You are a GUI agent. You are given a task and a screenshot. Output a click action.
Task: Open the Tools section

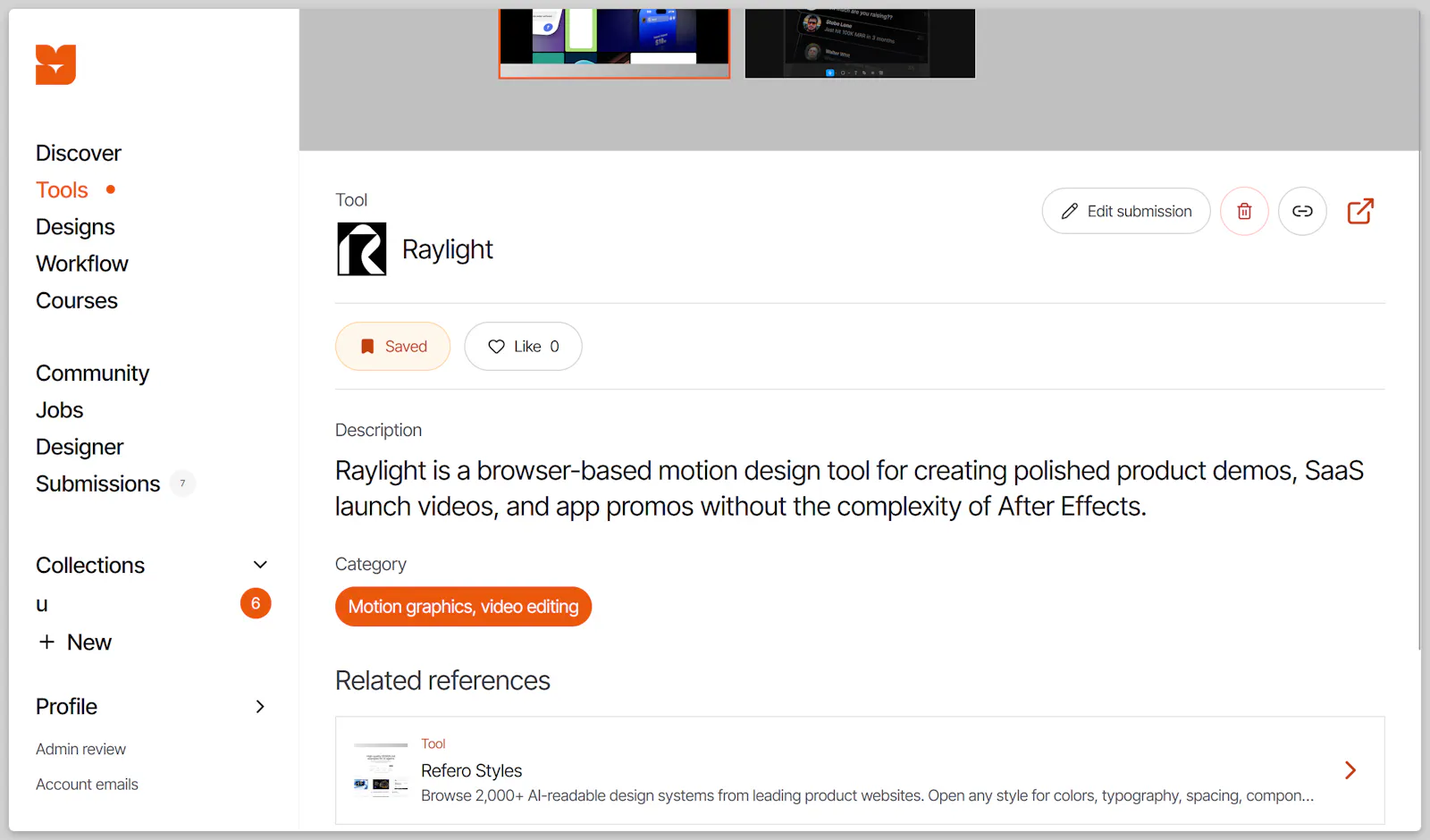click(x=62, y=189)
